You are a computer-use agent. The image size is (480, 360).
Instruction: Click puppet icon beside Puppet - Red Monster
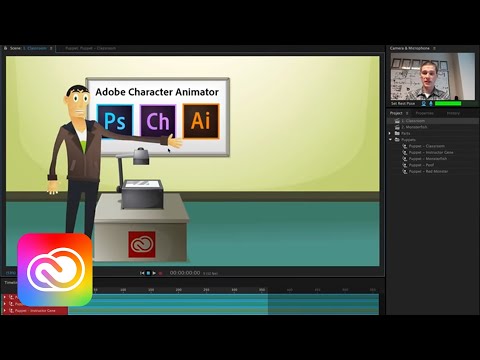[404, 171]
